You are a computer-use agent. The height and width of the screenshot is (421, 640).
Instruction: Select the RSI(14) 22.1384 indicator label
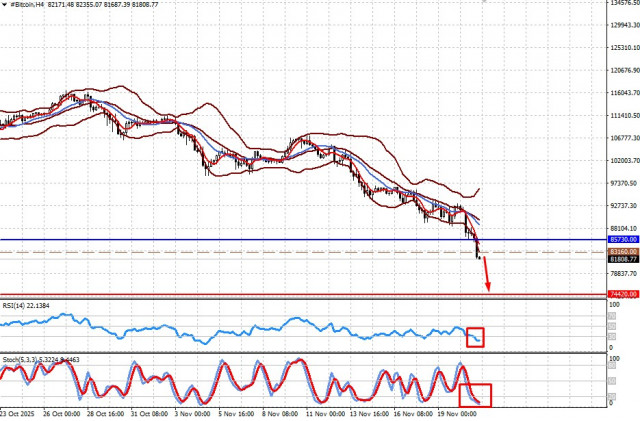pyautogui.click(x=26, y=305)
